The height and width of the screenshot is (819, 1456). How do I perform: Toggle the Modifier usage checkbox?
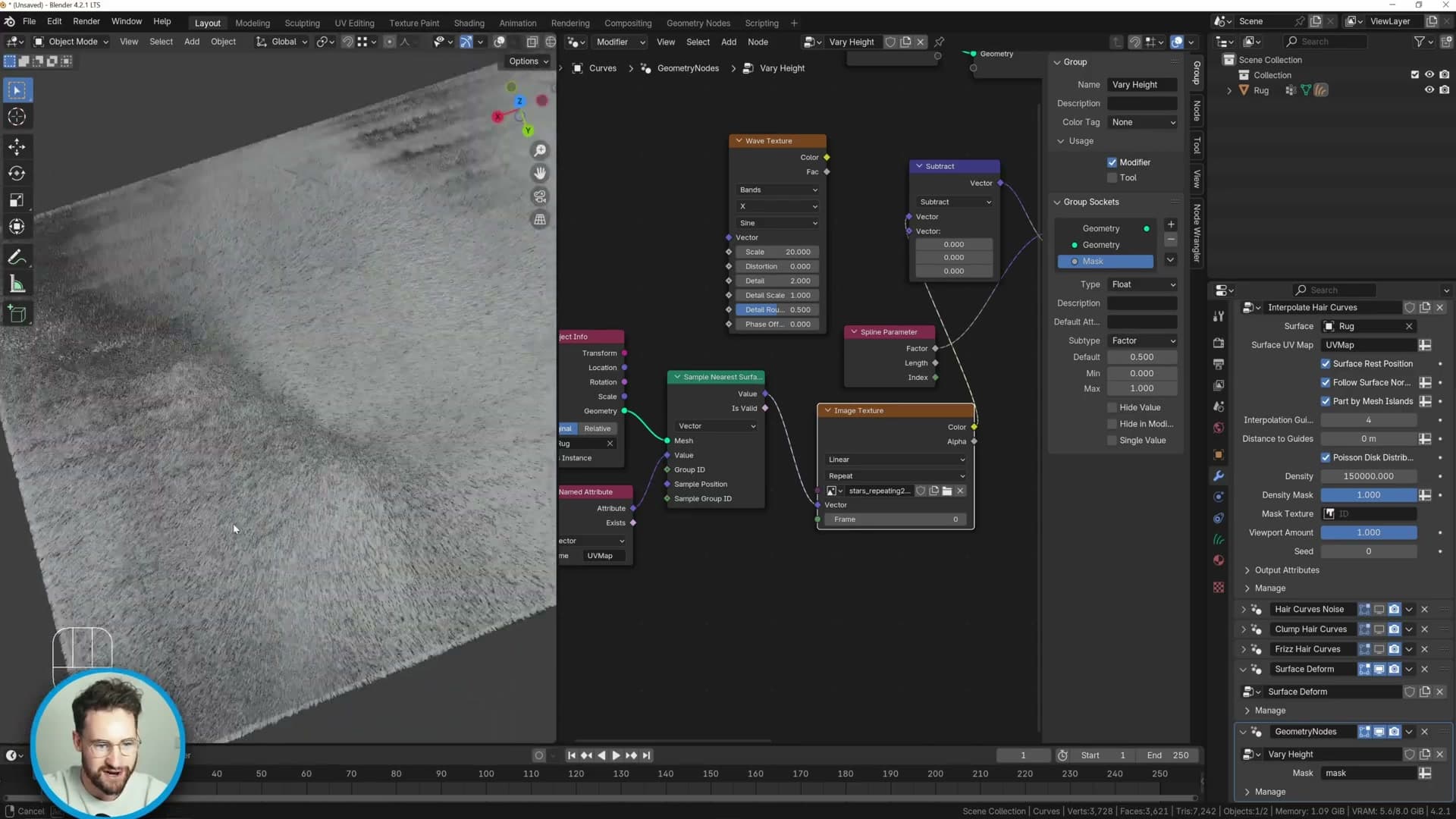point(1112,162)
